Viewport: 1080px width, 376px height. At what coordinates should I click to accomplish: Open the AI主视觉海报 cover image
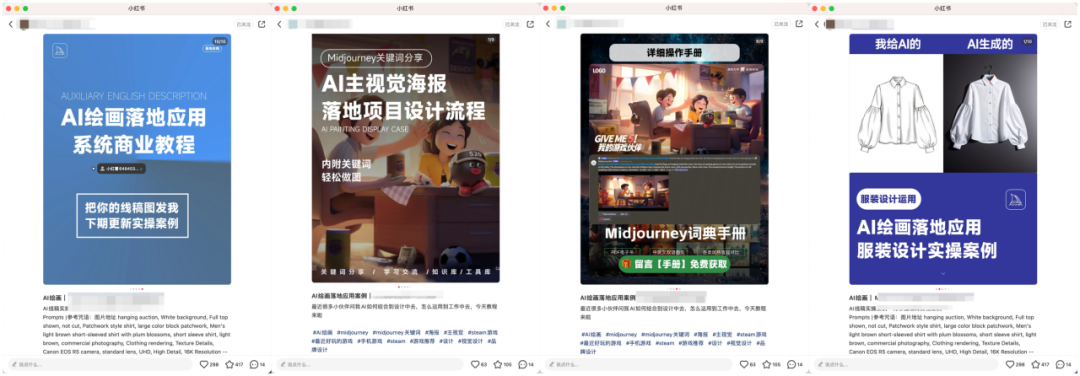pos(406,158)
